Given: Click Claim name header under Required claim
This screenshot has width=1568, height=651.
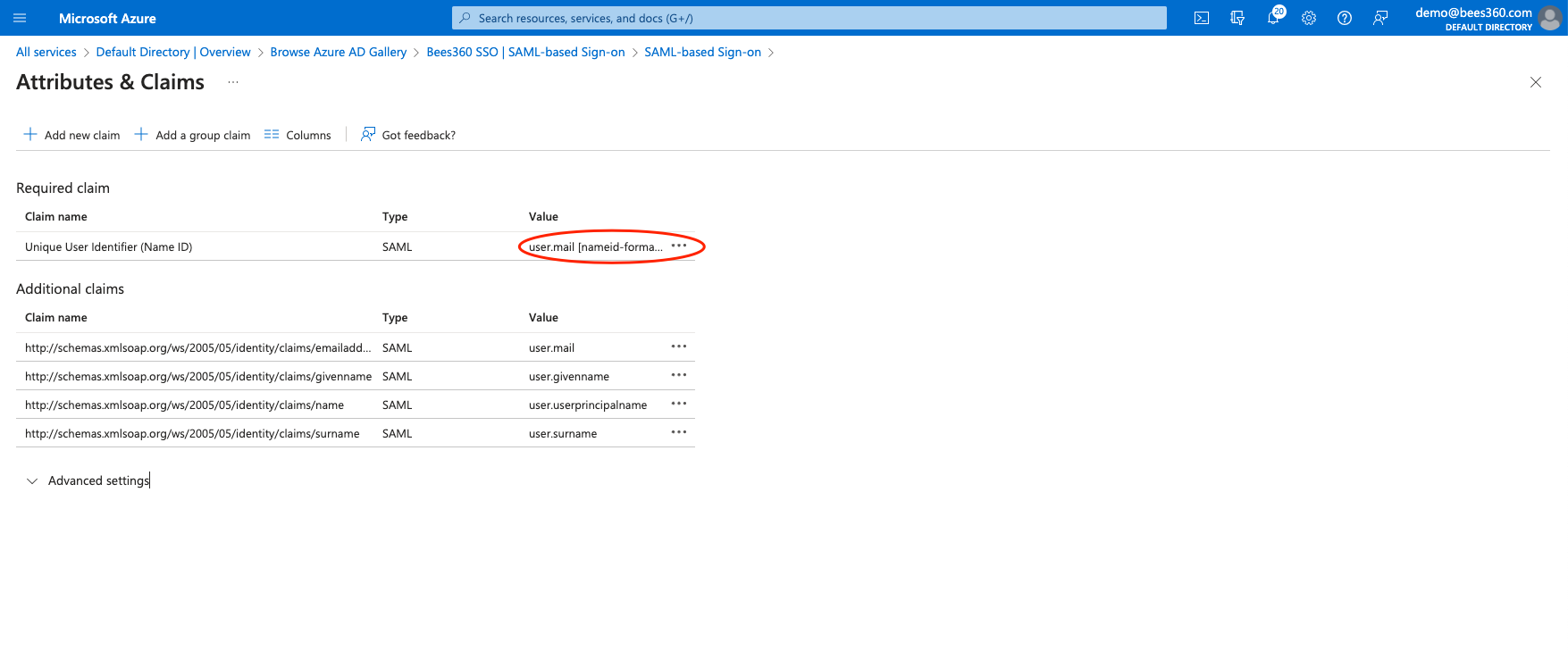Looking at the screenshot, I should (56, 216).
